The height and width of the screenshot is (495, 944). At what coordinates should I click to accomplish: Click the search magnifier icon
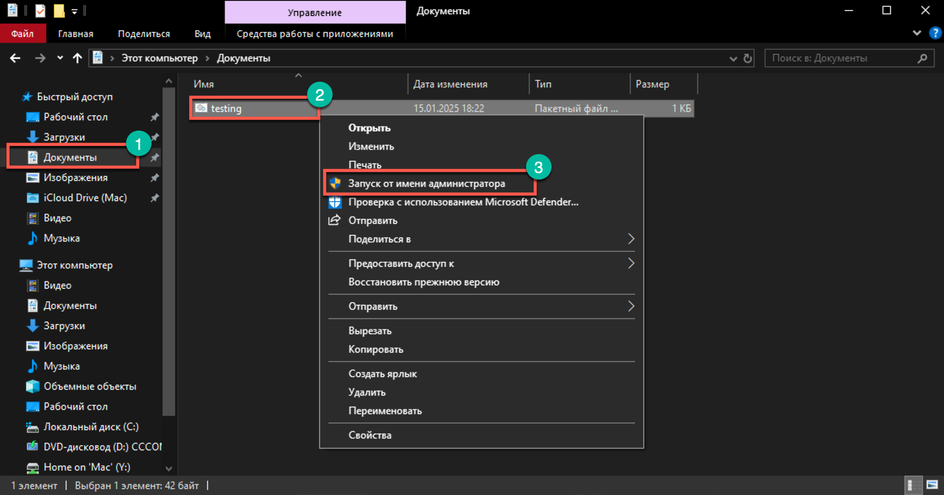pyautogui.click(x=922, y=58)
